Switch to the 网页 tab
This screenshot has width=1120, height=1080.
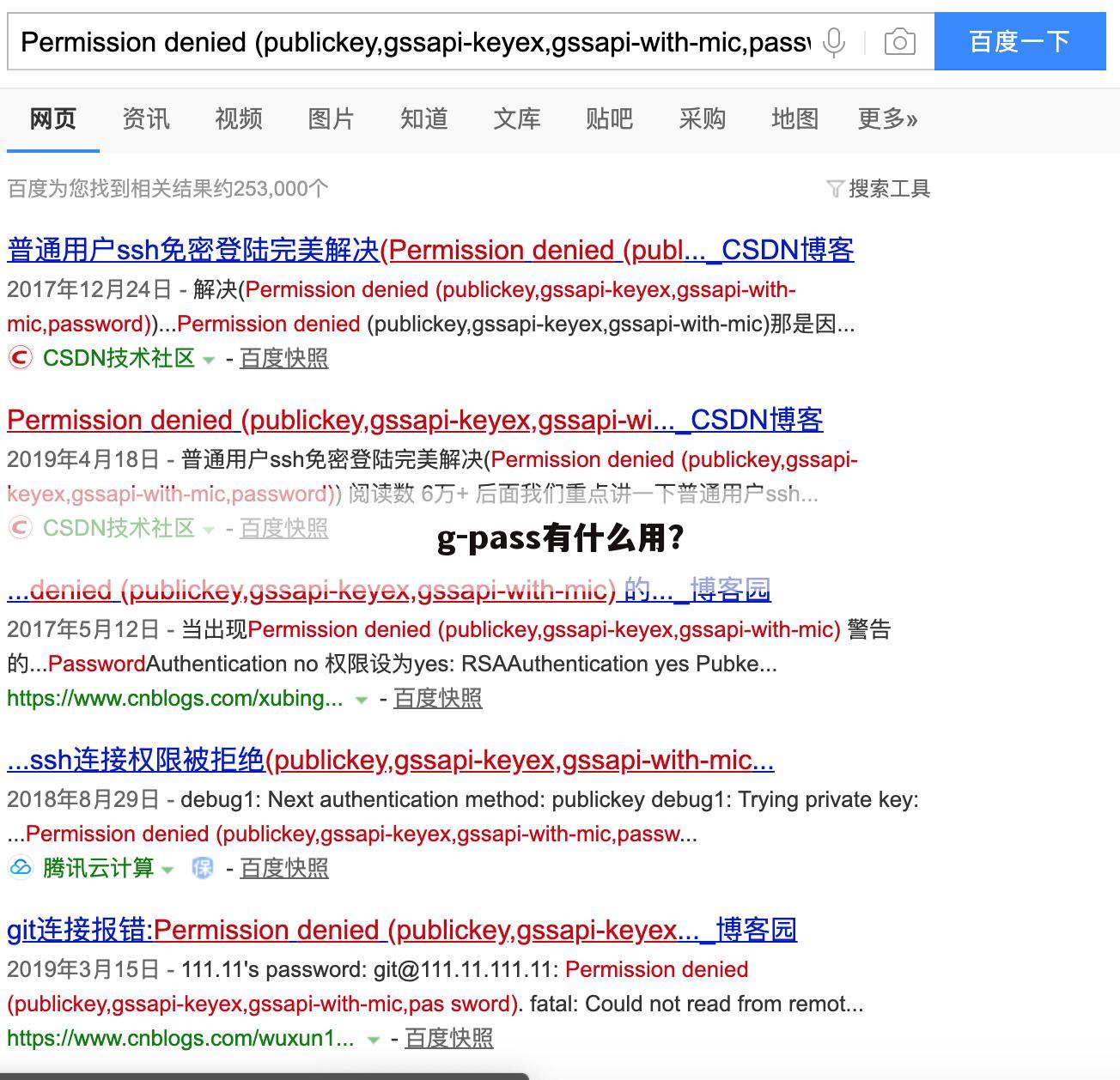click(53, 118)
